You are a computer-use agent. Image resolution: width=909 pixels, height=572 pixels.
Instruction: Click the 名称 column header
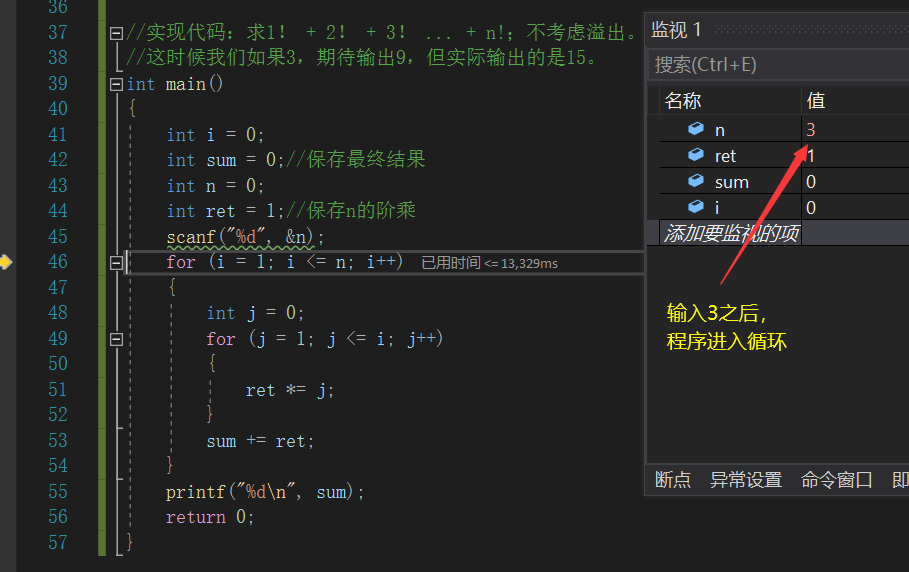pos(683,101)
